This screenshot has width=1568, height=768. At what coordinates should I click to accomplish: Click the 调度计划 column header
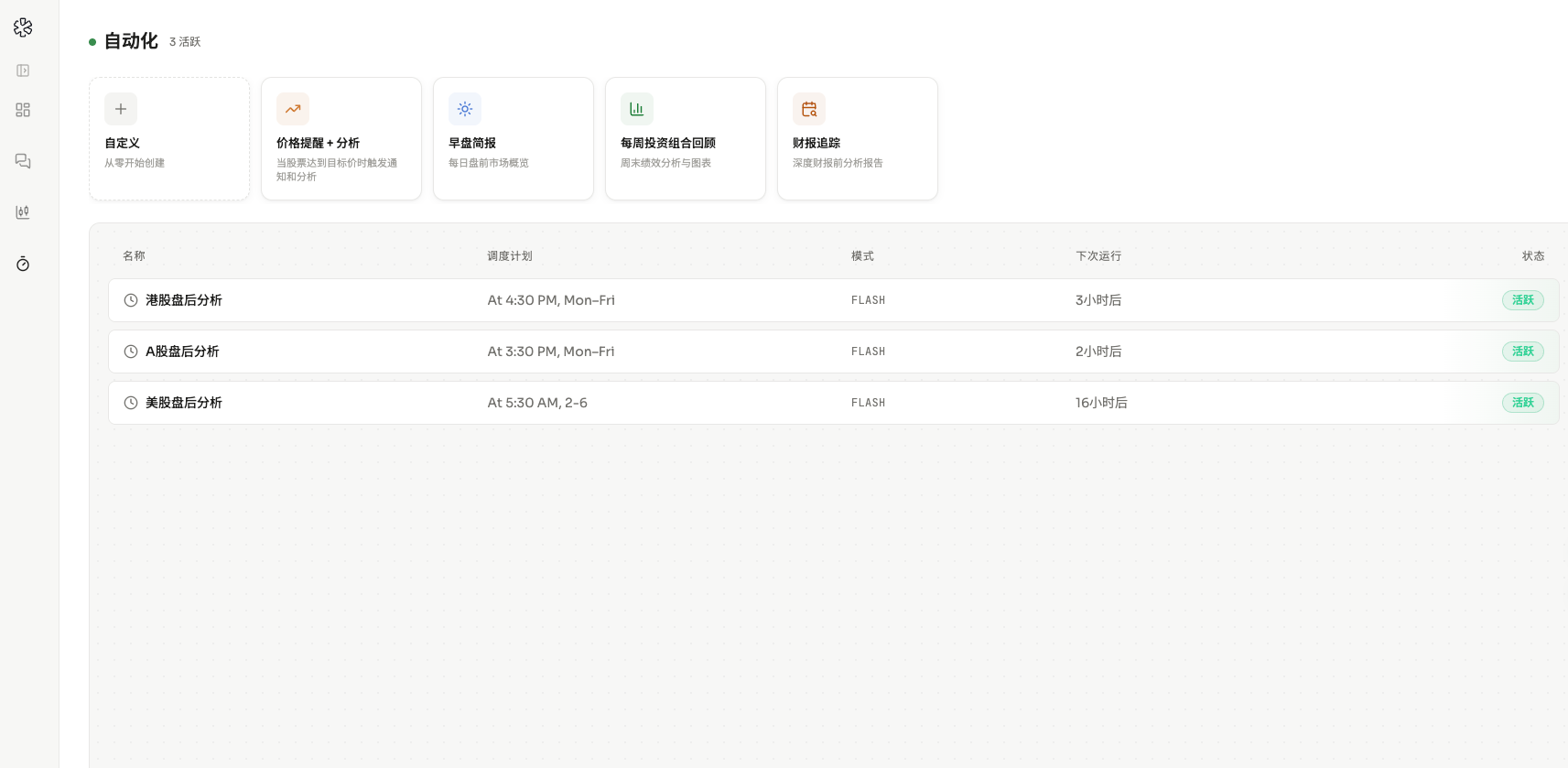coord(510,256)
